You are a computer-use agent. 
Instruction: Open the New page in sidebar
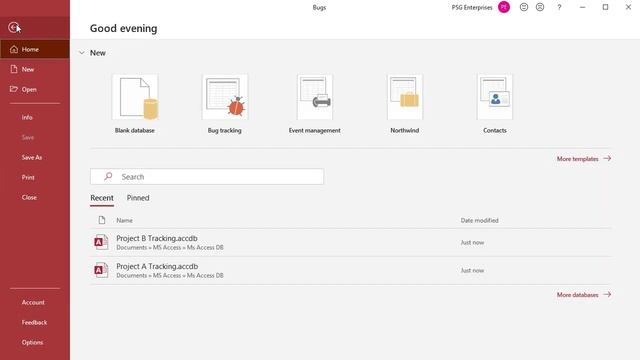[x=35, y=69]
